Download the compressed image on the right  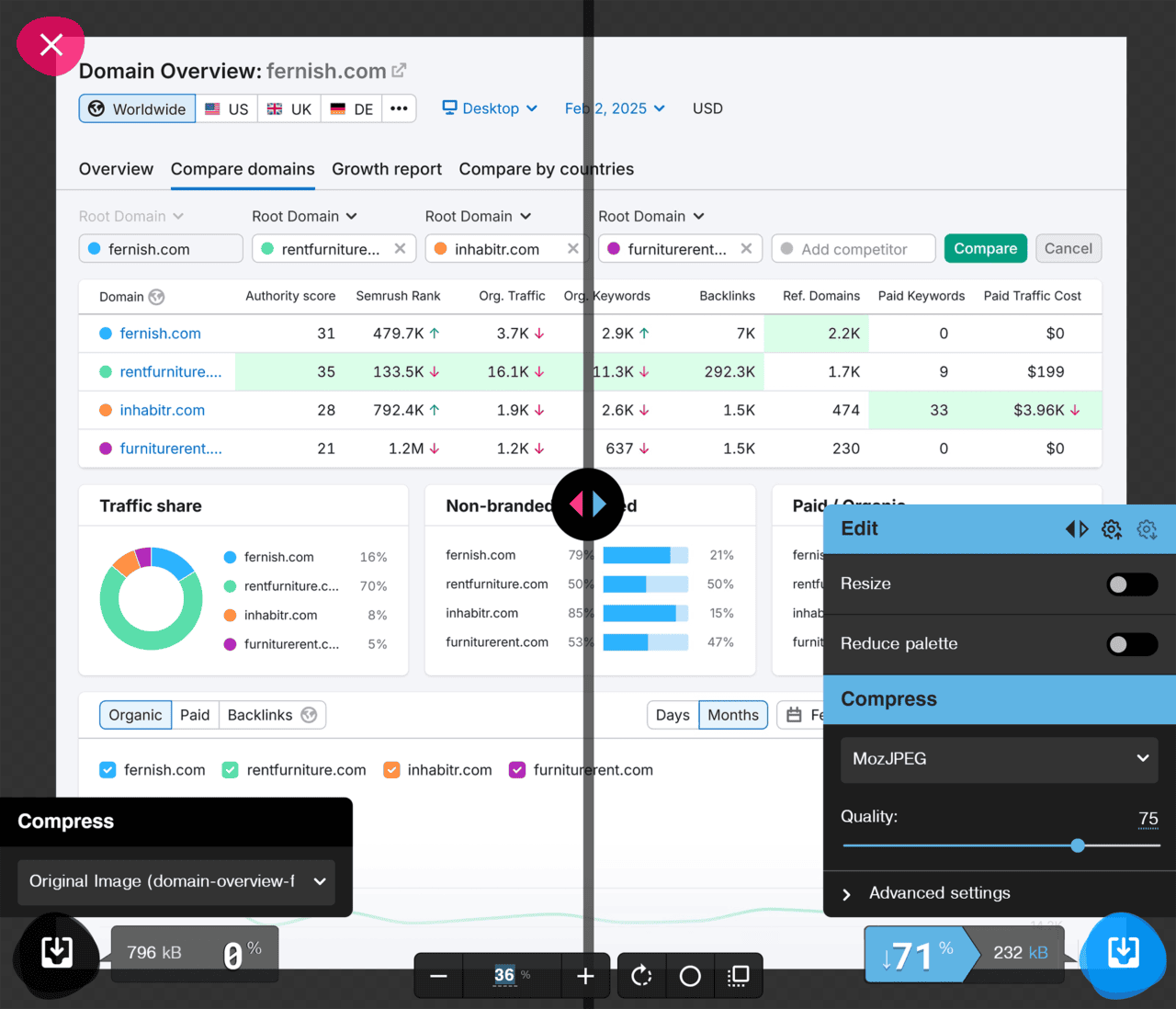1123,953
